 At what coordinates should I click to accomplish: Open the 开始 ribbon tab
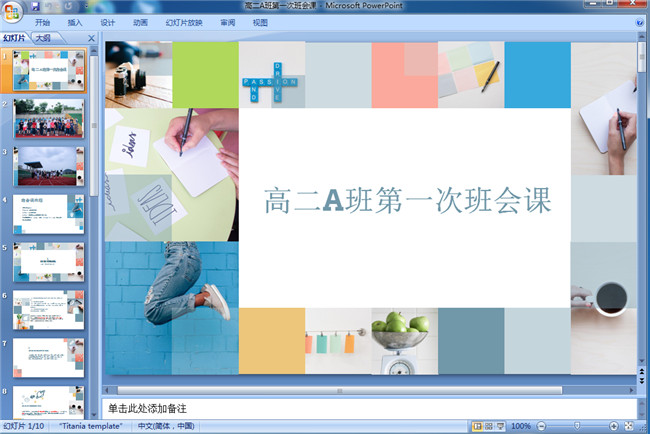pyautogui.click(x=42, y=22)
